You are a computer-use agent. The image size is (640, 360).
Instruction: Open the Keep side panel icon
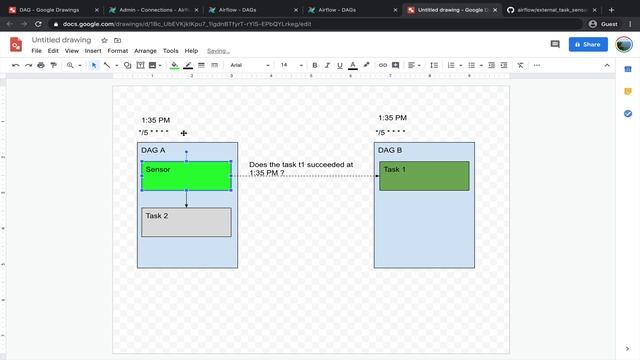click(x=628, y=91)
